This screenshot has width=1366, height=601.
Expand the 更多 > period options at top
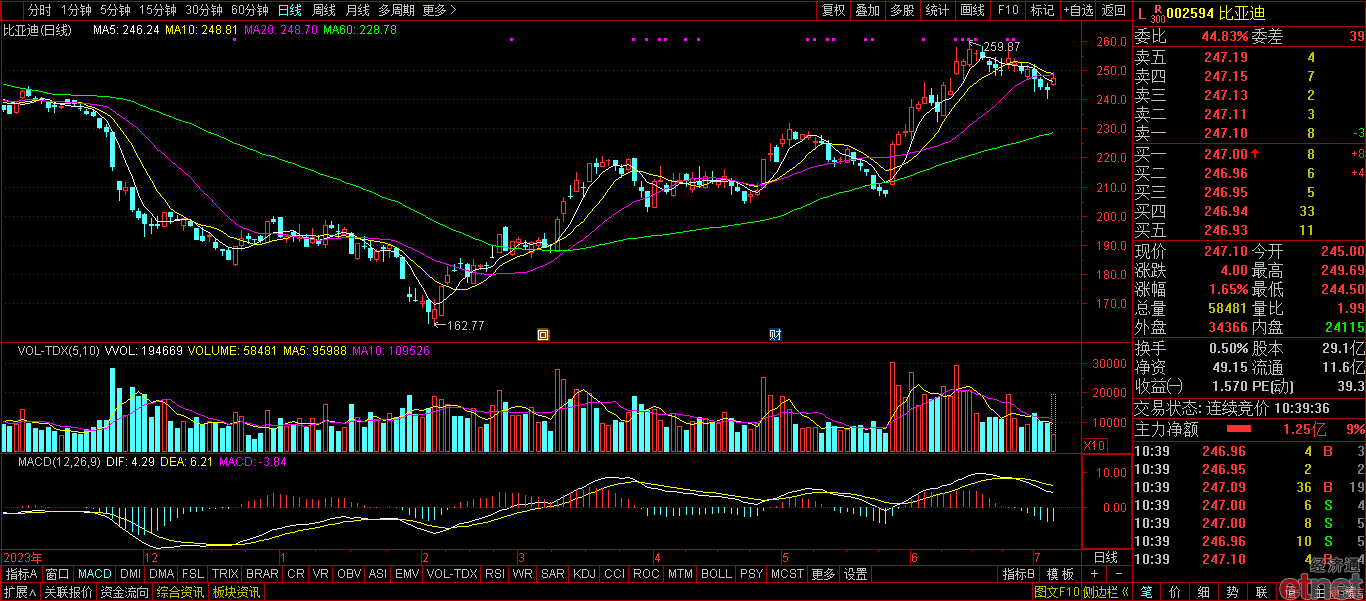pyautogui.click(x=440, y=10)
